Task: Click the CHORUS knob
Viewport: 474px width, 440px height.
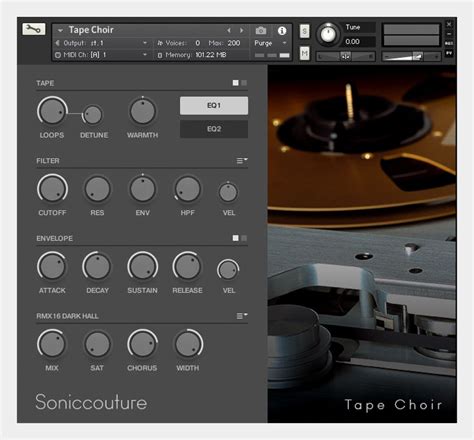Action: 142,344
